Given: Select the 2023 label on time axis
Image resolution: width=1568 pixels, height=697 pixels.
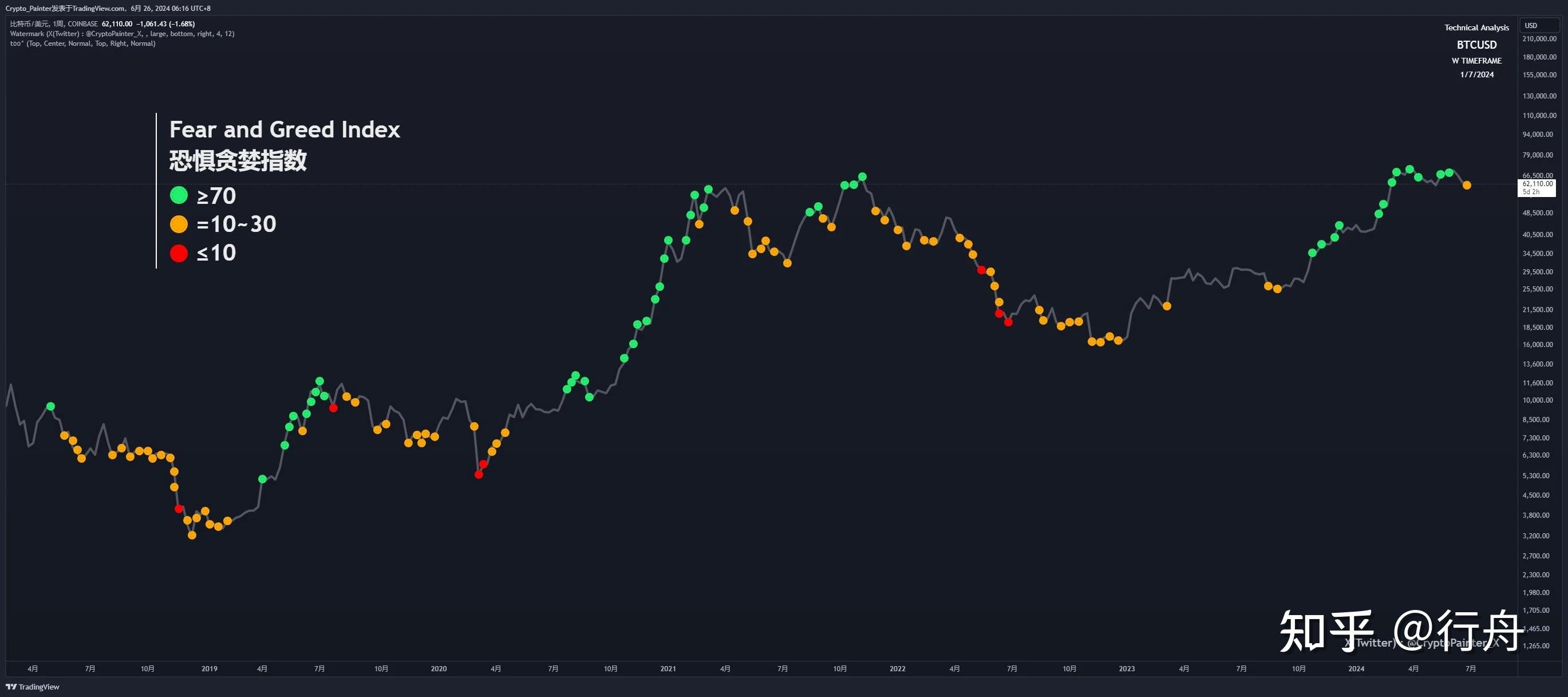Looking at the screenshot, I should coord(1126,668).
